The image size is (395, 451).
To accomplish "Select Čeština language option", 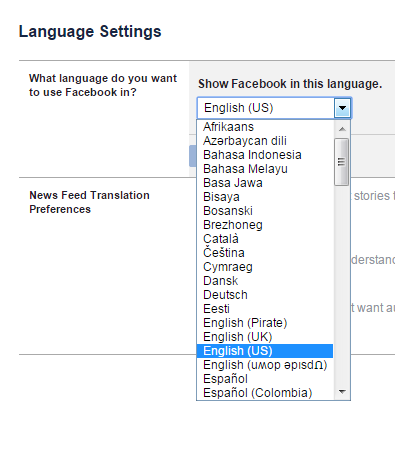I will click(265, 253).
